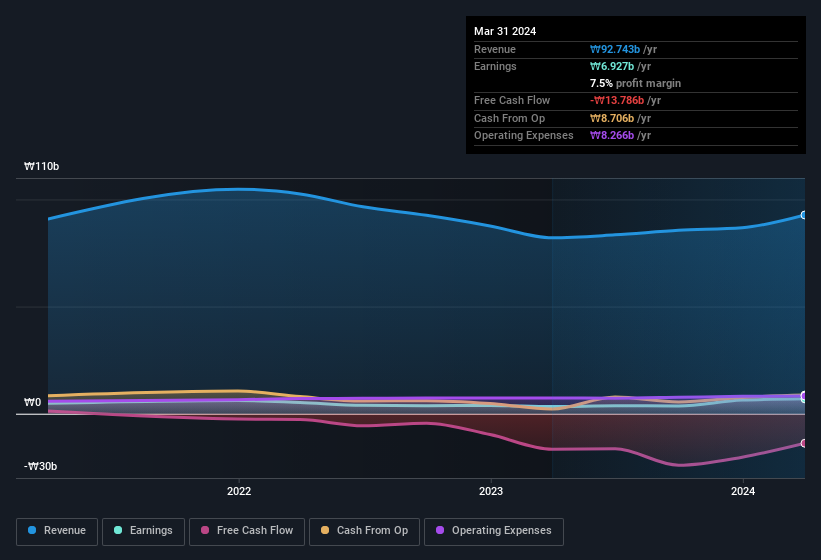The width and height of the screenshot is (821, 560).
Task: Toggle the Earnings legend button
Action: (143, 531)
